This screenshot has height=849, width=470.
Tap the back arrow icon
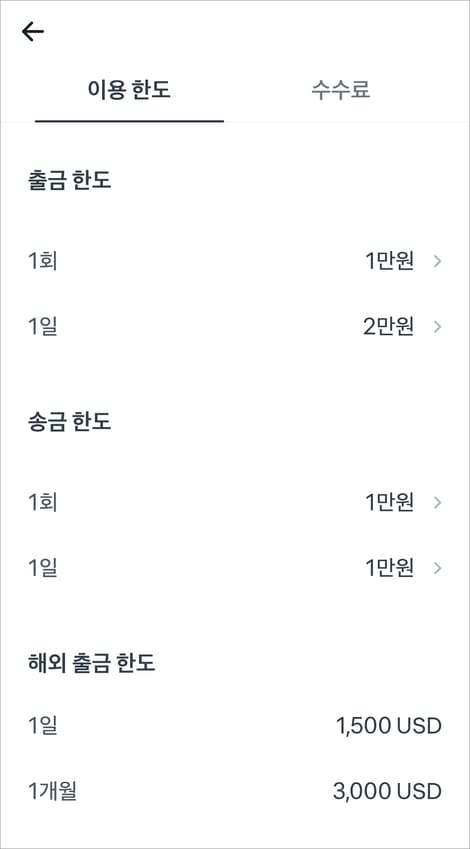(x=32, y=32)
